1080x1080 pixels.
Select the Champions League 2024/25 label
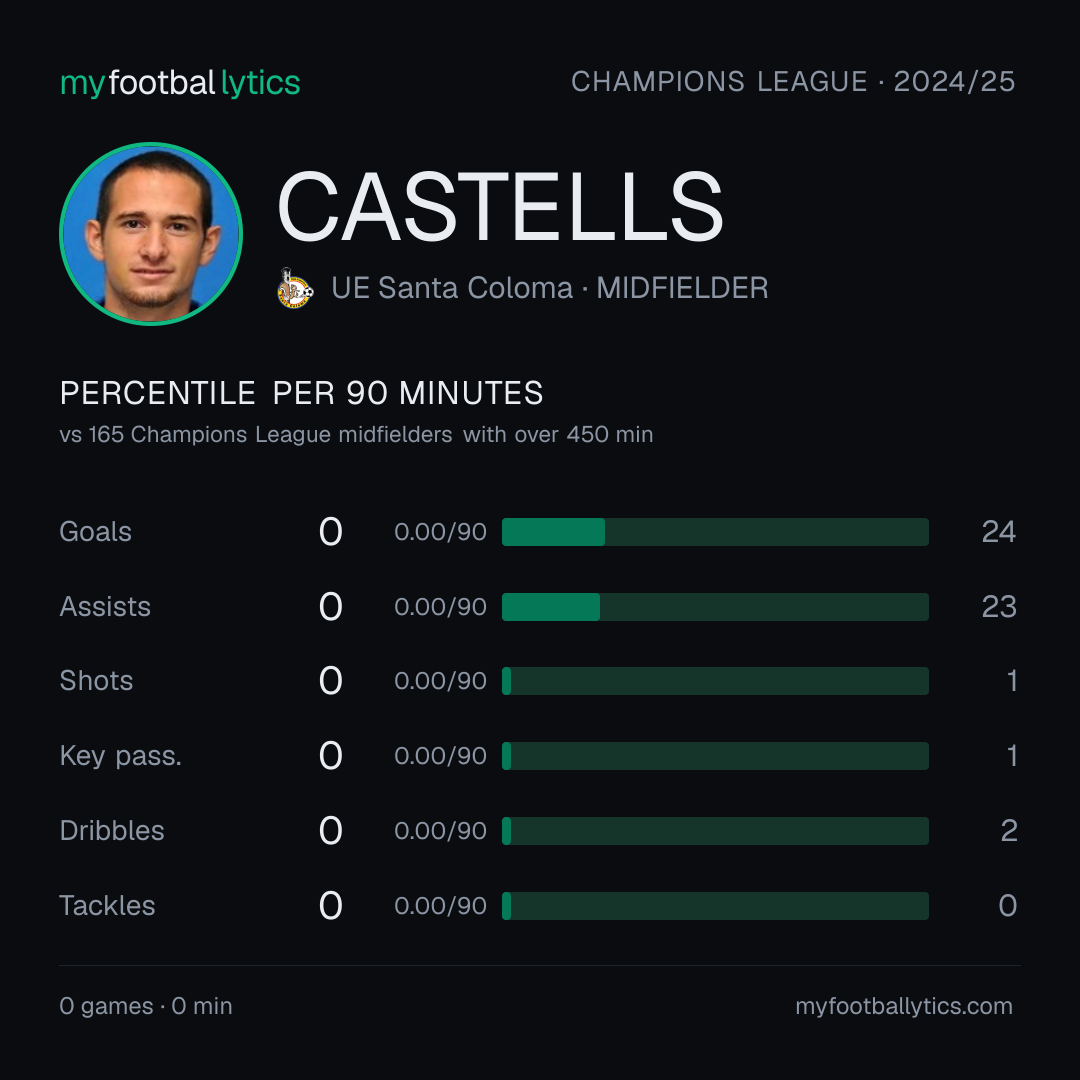point(793,81)
